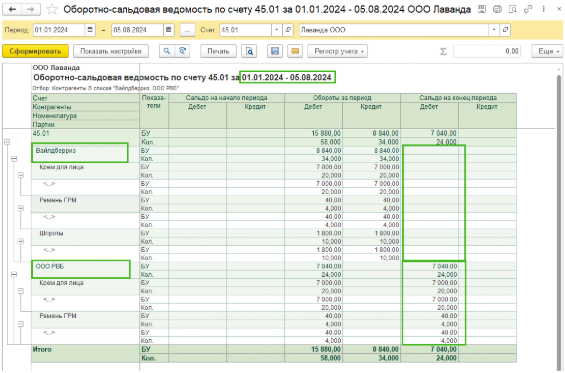Open the start date calendar picker
This screenshot has height=373, width=565.
tap(90, 30)
